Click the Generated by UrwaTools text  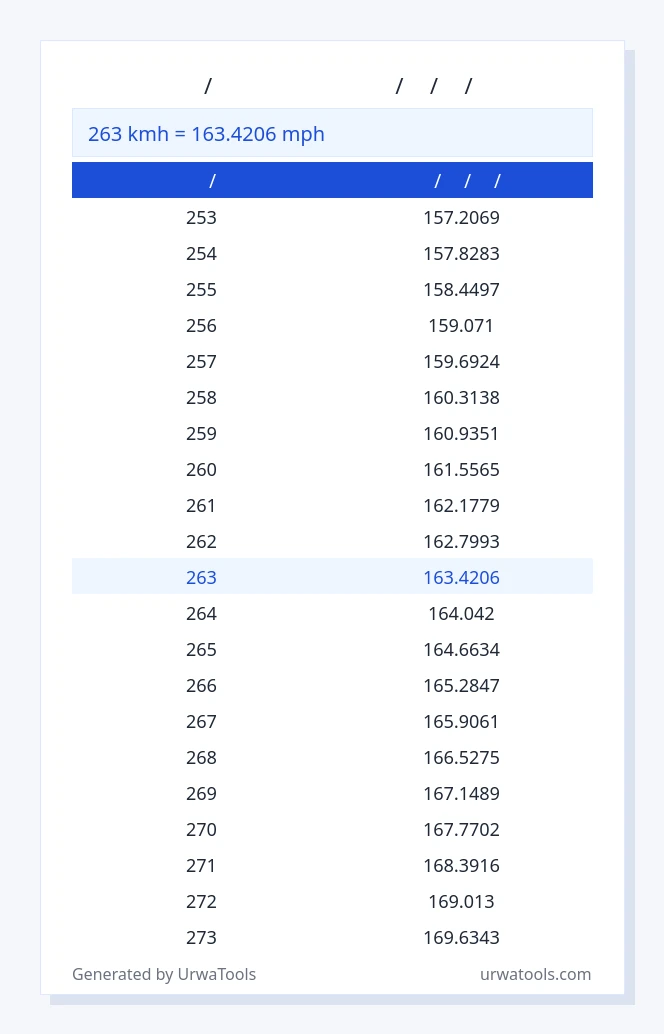(x=164, y=974)
